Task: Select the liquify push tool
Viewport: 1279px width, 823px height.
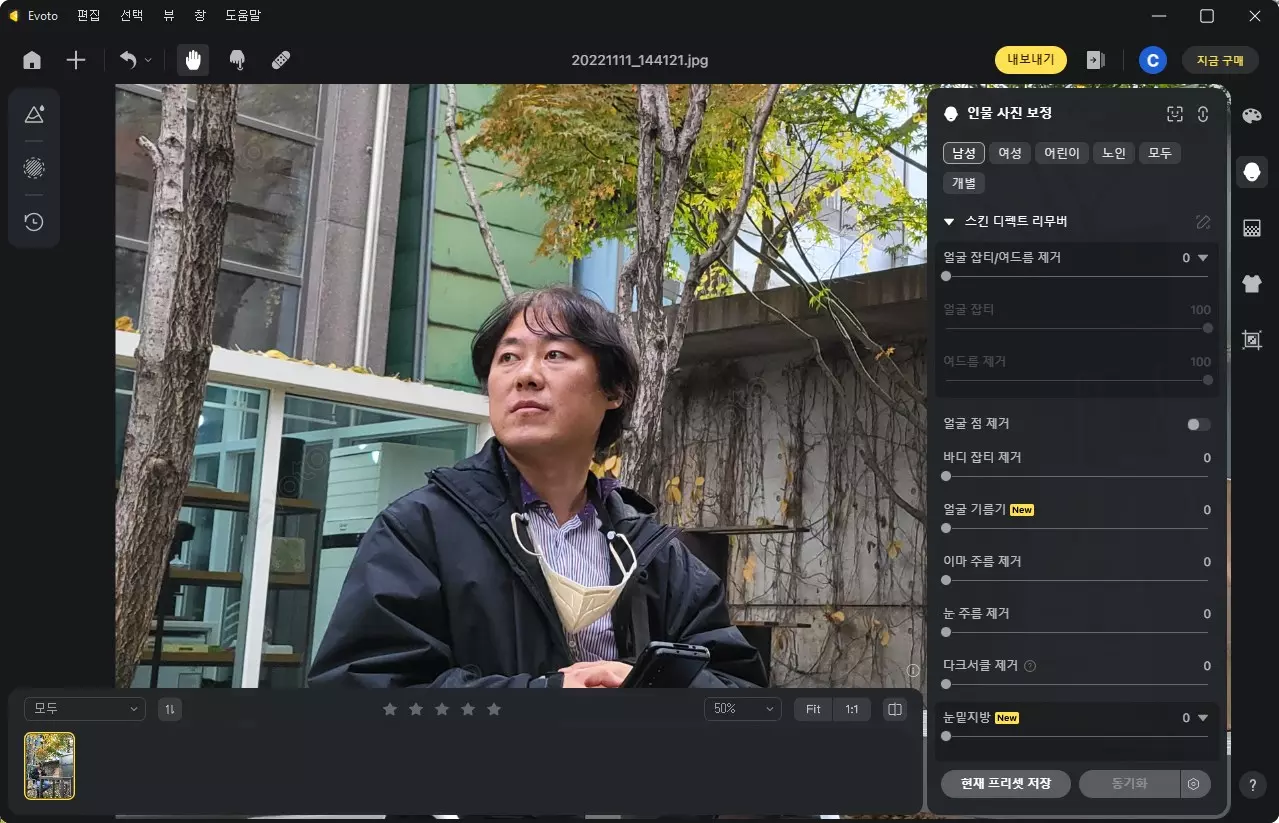Action: 238,60
